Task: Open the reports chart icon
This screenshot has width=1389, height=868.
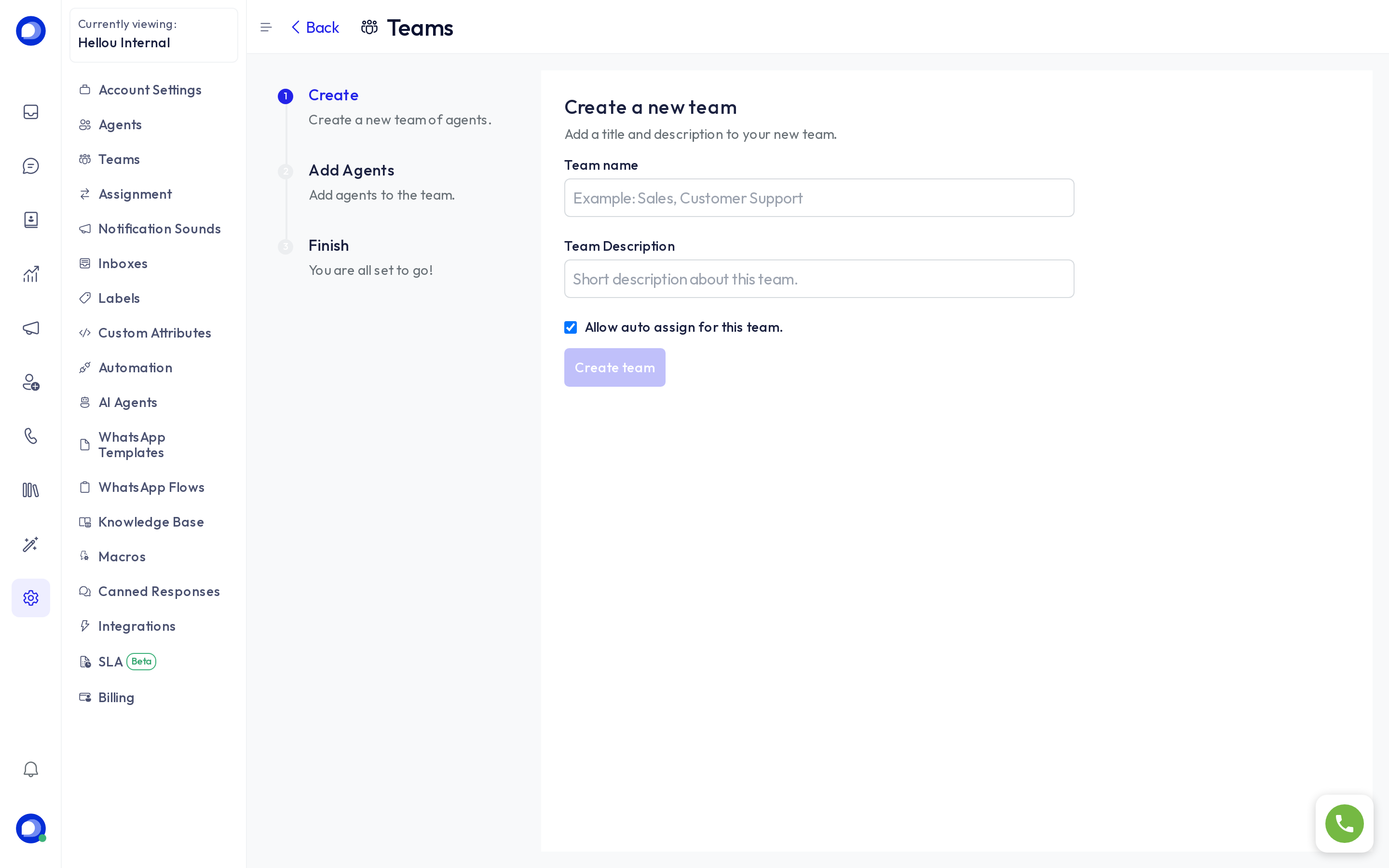Action: 30,274
